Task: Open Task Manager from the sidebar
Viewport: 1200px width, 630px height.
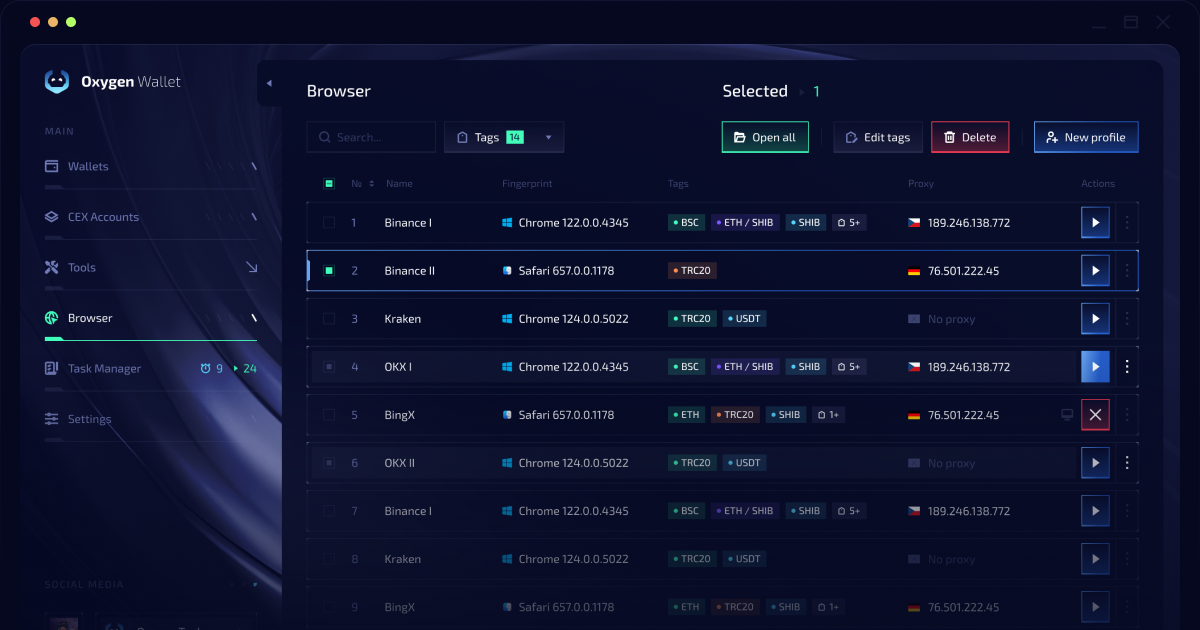Action: 53,368
